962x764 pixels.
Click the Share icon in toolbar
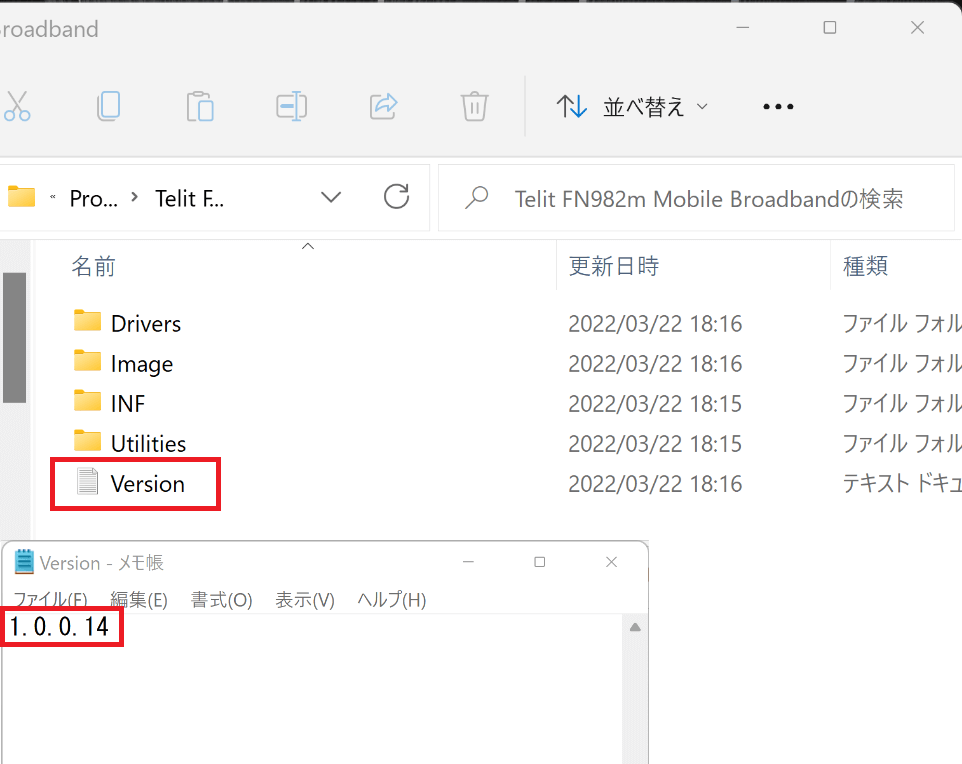(383, 106)
